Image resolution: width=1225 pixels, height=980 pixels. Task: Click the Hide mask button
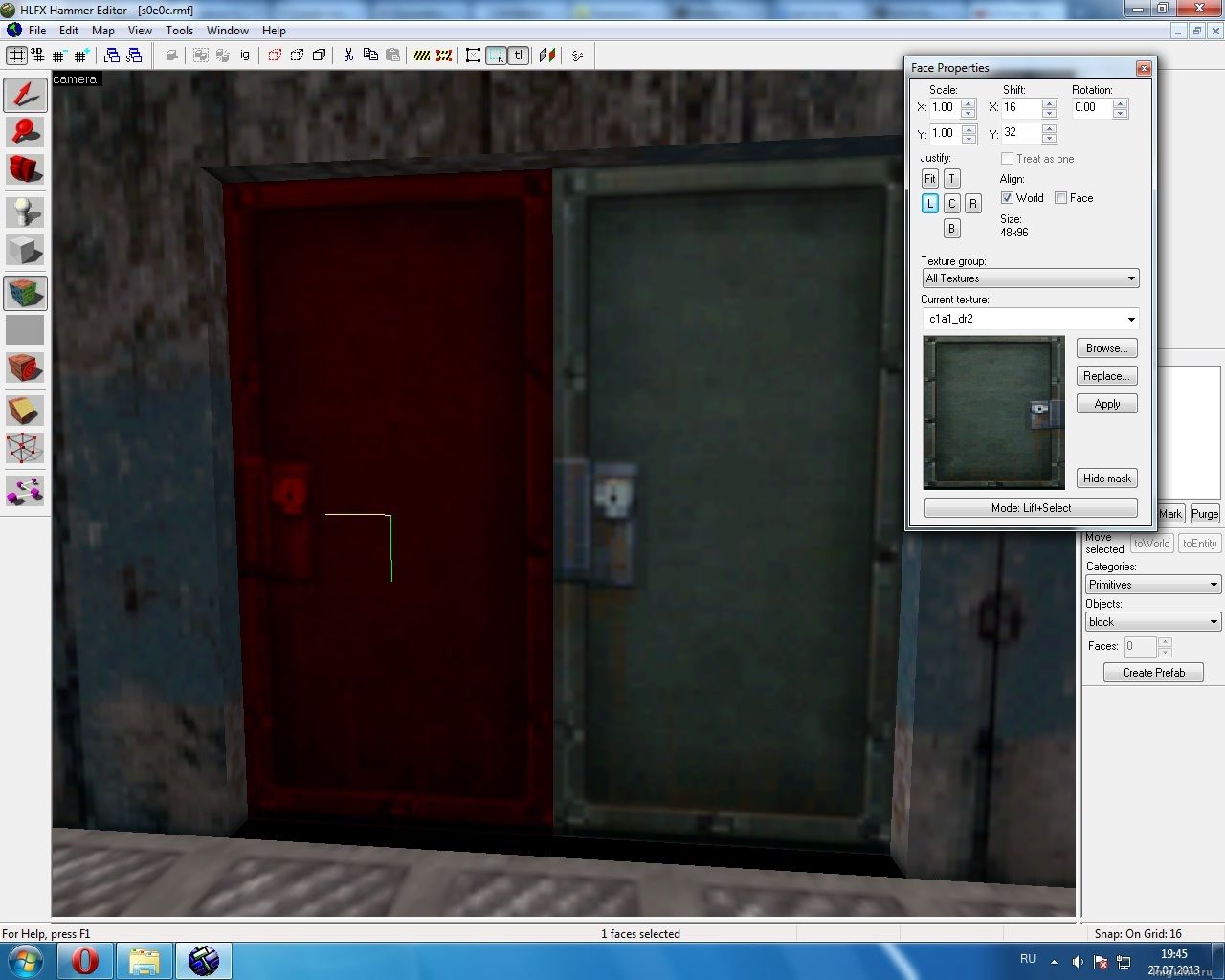(x=1107, y=479)
